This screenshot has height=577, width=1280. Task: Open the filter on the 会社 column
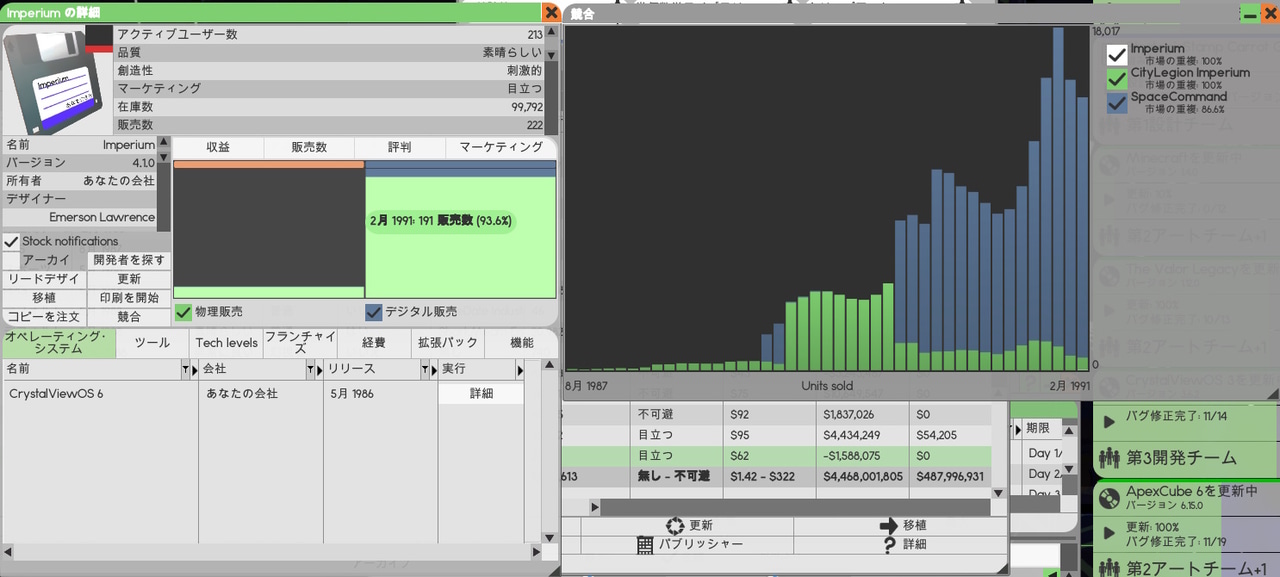pyautogui.click(x=311, y=370)
